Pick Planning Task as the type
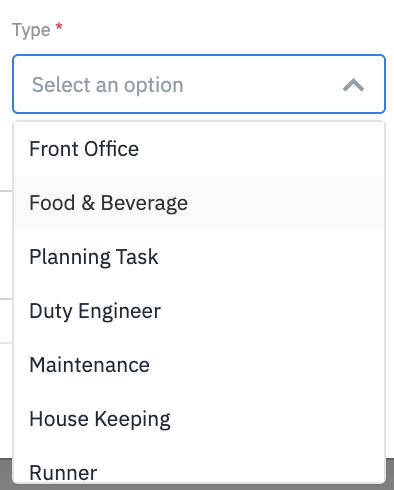This screenshot has height=490, width=394. [199, 257]
